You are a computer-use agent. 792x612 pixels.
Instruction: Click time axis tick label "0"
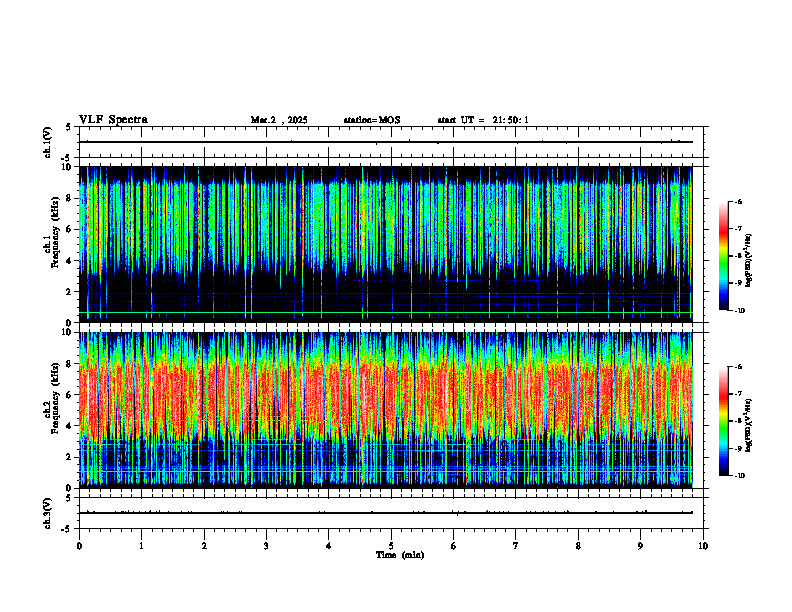tap(79, 546)
